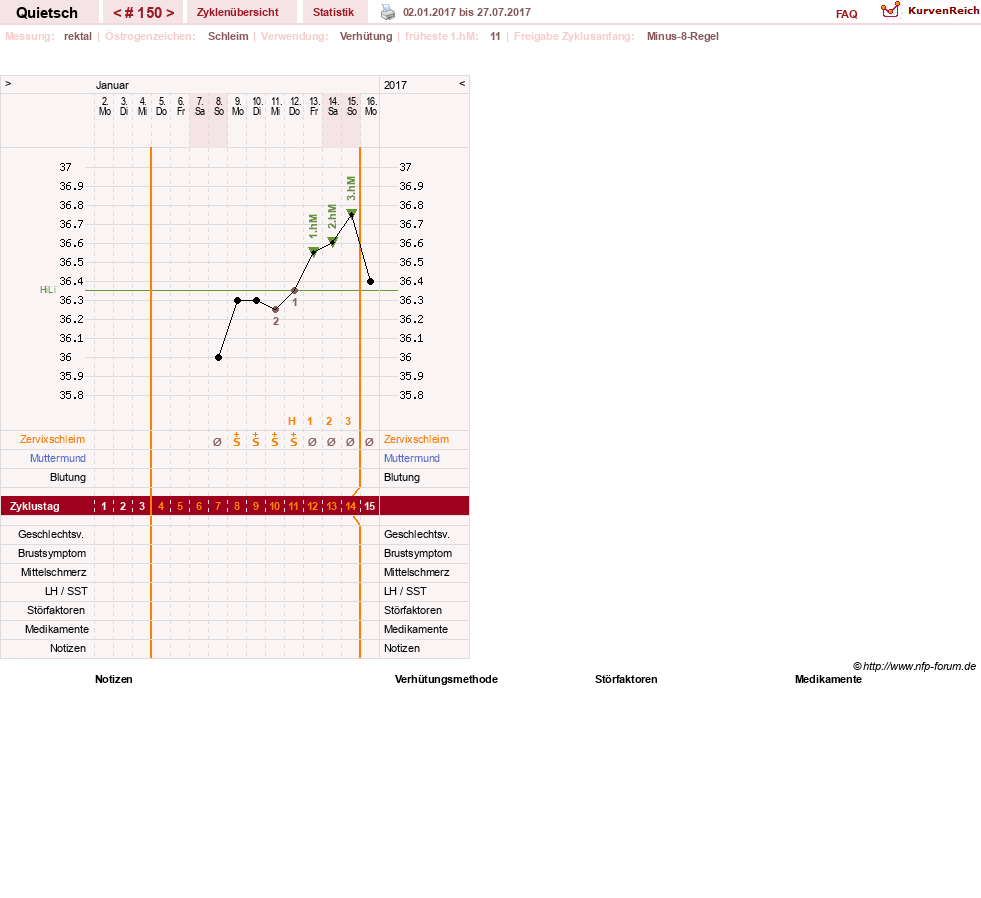Screen dimensions: 981x898
Task: Click the HLi baseline label
Action: coord(48,290)
